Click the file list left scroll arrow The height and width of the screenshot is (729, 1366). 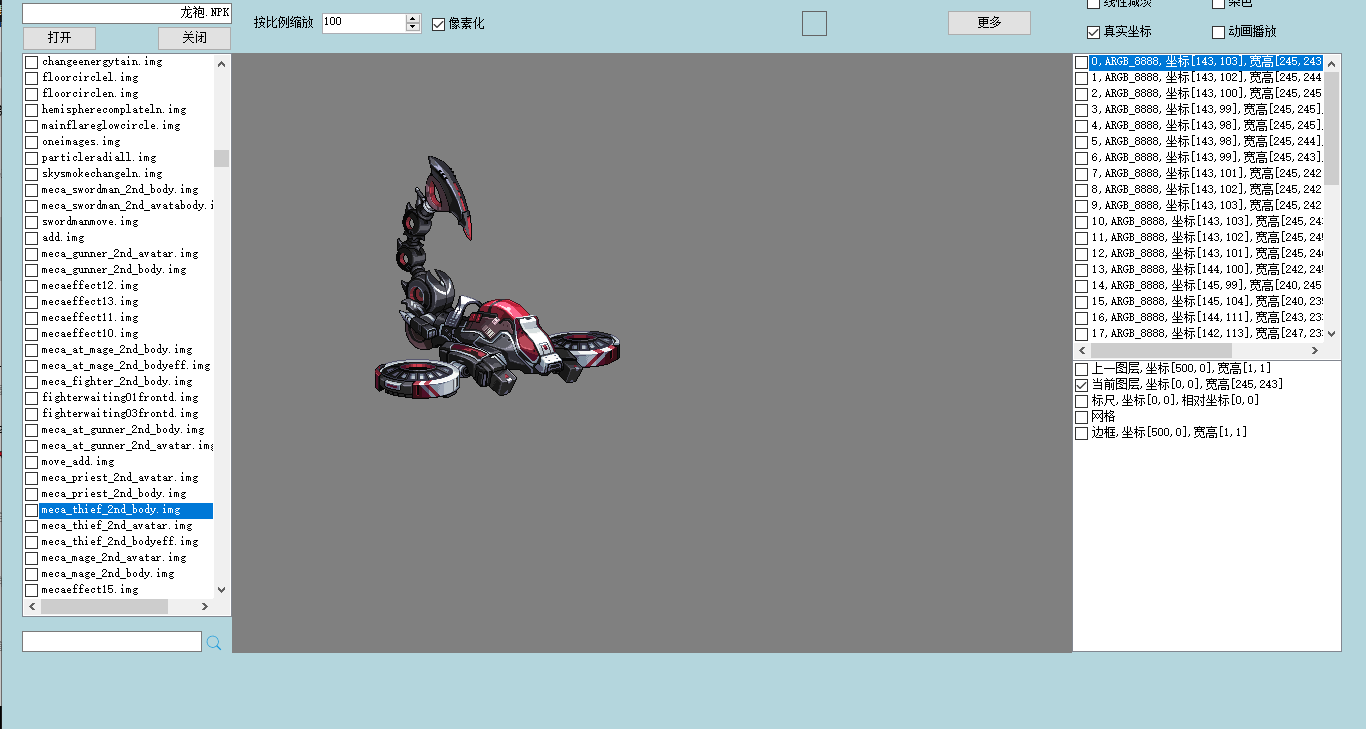coord(32,606)
